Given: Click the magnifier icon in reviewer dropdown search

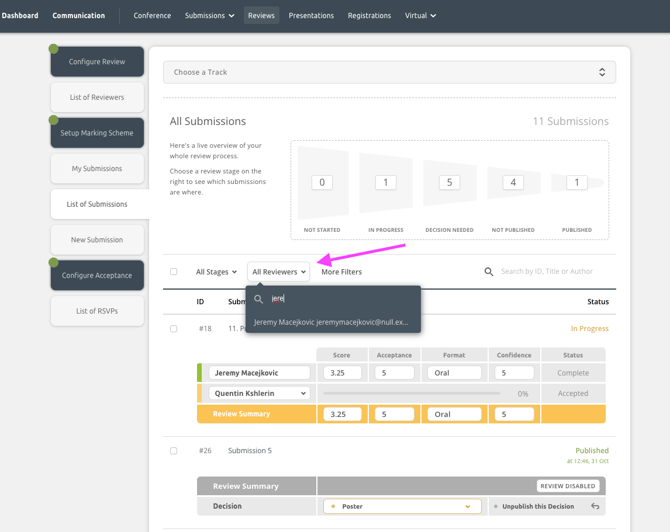Looking at the screenshot, I should click(x=258, y=299).
